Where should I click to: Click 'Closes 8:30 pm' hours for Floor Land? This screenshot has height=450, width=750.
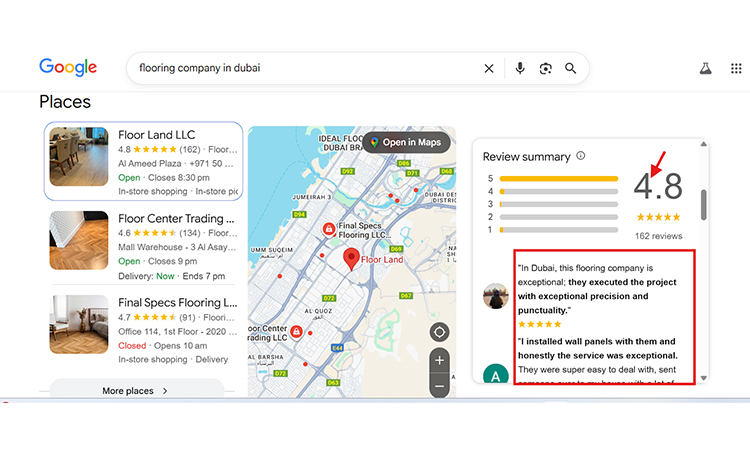(178, 177)
